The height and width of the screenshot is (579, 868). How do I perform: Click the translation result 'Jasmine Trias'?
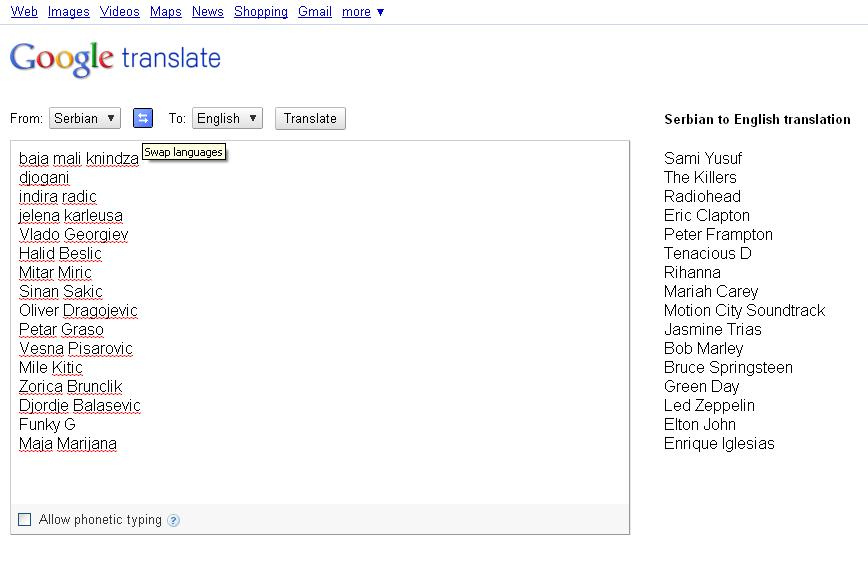tap(713, 329)
